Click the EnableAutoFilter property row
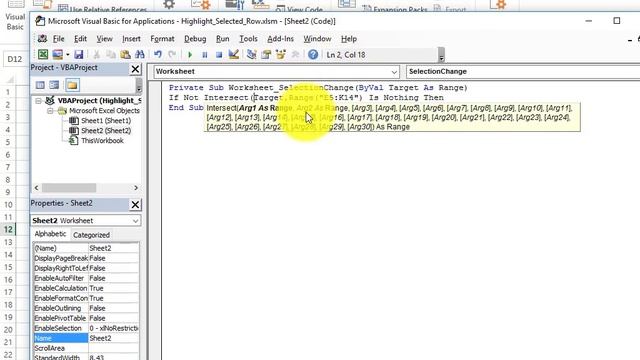Image resolution: width=640 pixels, height=360 pixels. click(86, 278)
